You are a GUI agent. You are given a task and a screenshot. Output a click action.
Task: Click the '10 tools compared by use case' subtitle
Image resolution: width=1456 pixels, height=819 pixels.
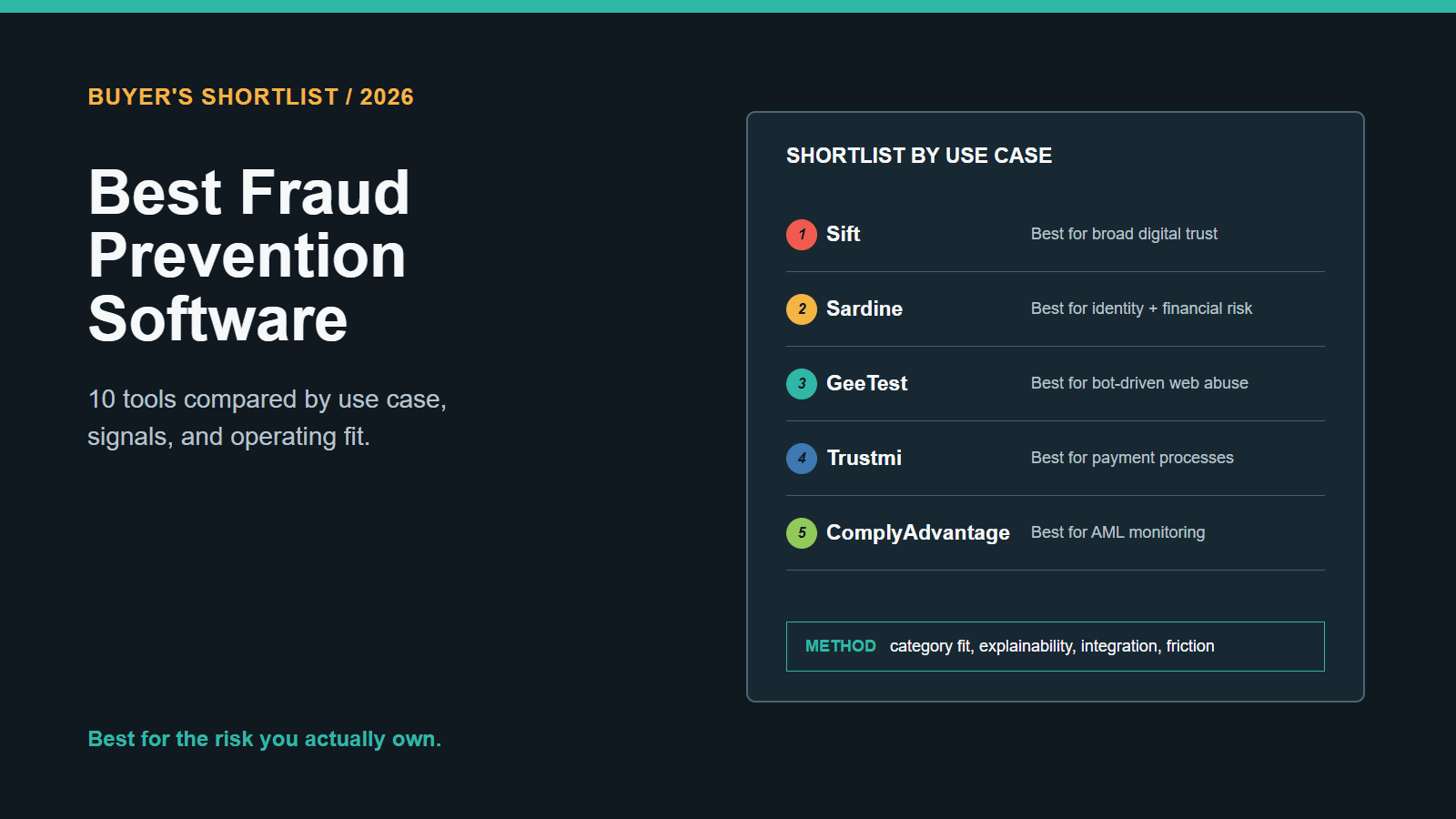(267, 418)
